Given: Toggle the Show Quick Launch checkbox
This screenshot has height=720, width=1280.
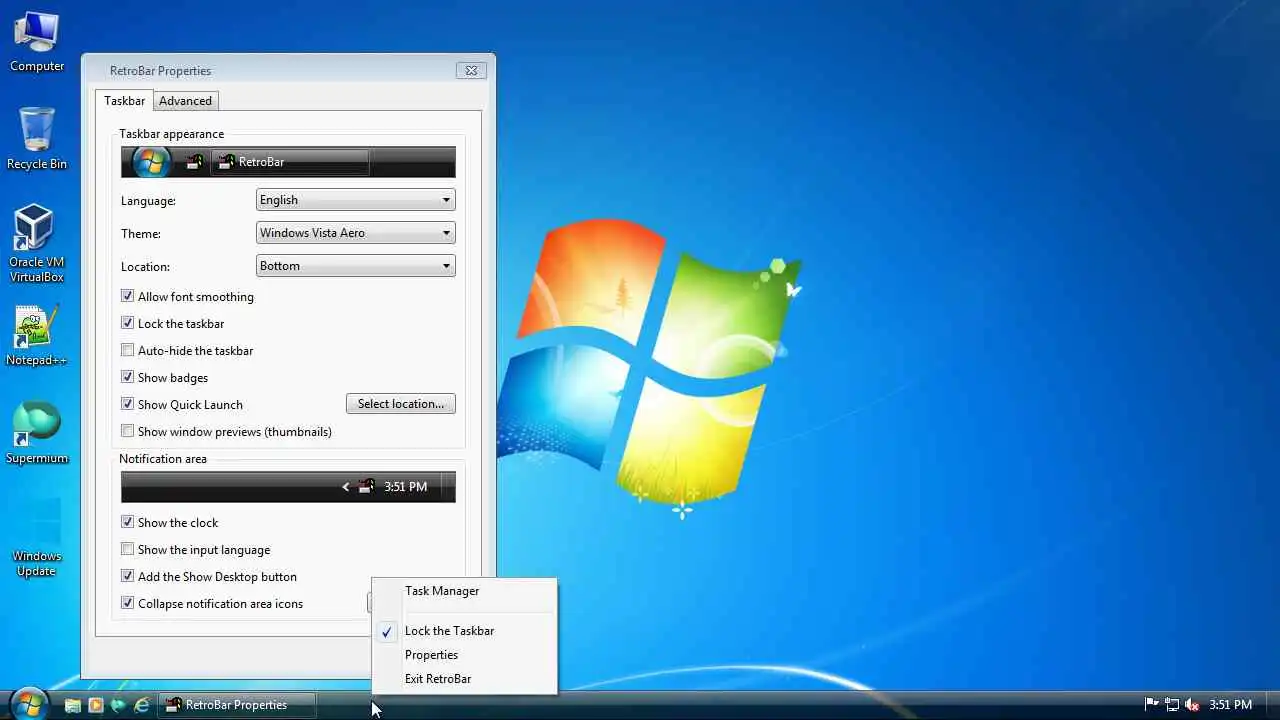Looking at the screenshot, I should point(127,404).
